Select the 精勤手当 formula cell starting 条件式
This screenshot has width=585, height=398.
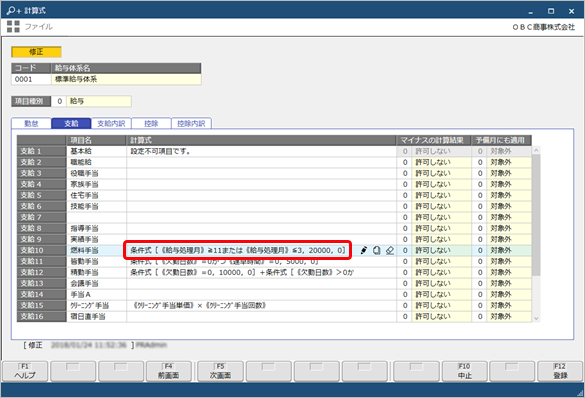coord(261,272)
